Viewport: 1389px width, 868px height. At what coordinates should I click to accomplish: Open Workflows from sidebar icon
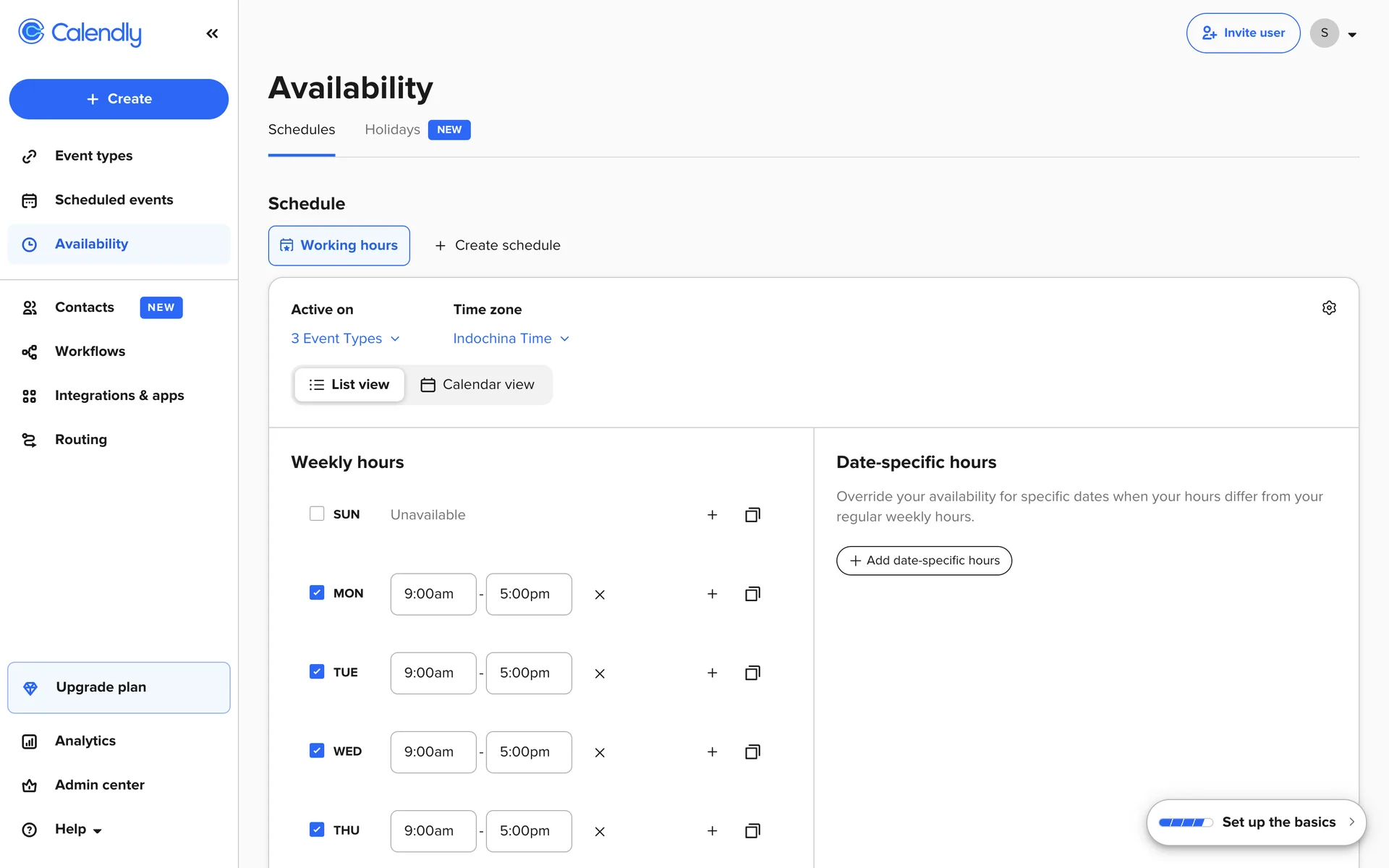[30, 352]
